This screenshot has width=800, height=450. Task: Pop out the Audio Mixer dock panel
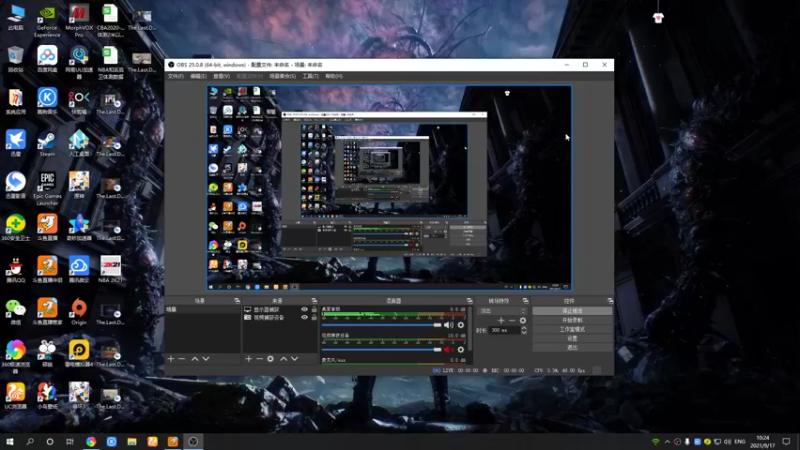(469, 301)
